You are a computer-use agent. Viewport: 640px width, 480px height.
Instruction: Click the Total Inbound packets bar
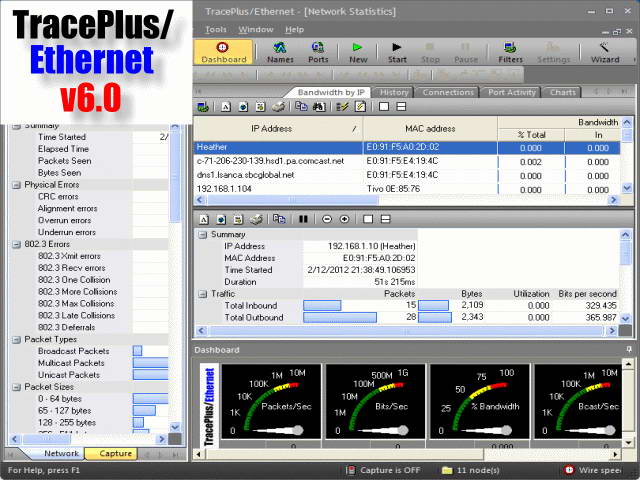(322, 305)
